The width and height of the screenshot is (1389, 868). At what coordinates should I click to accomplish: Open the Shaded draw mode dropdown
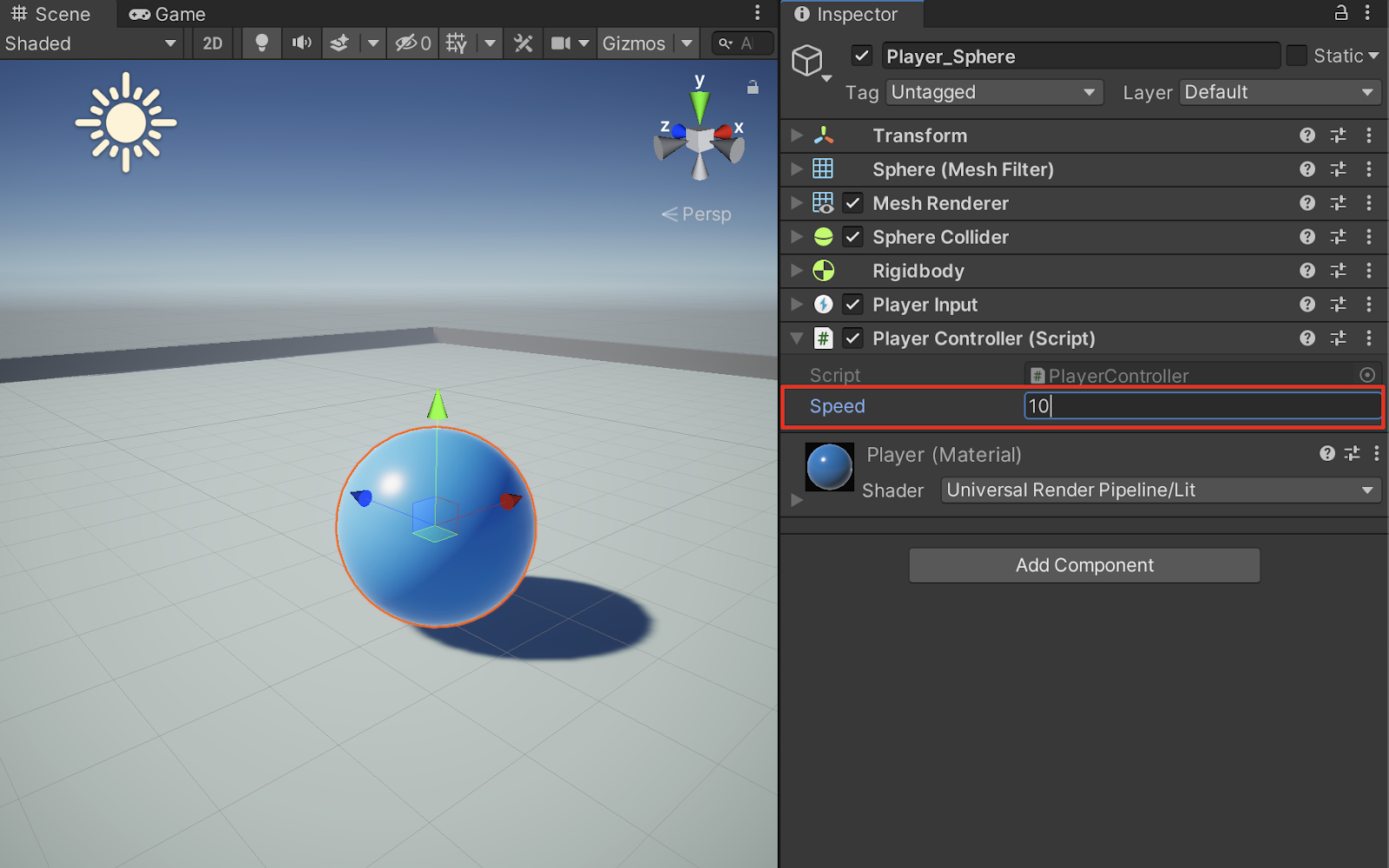pyautogui.click(x=90, y=43)
